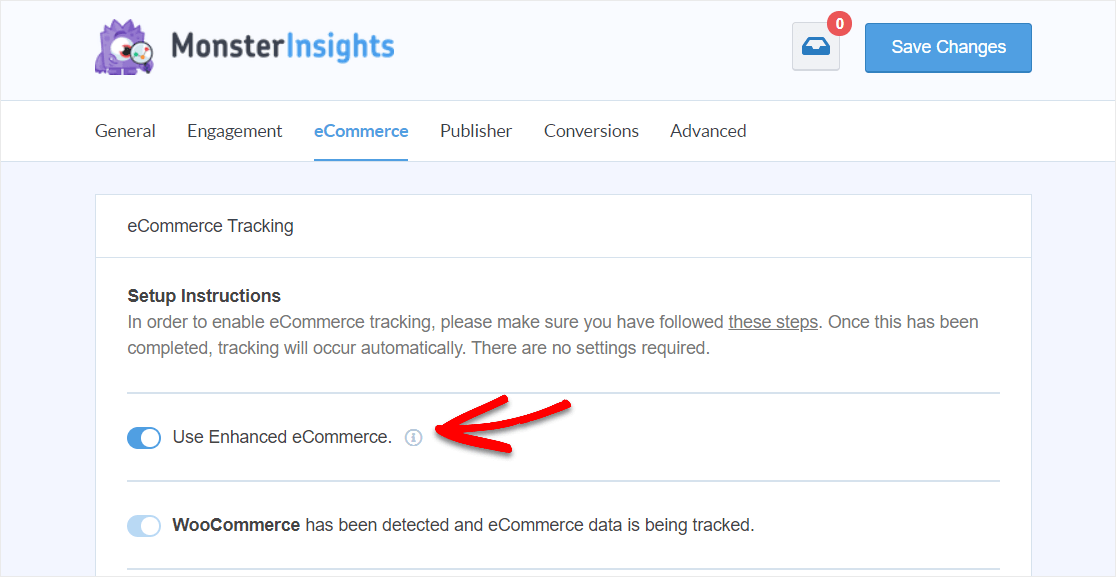Follow the "these steps" link
This screenshot has height=577, width=1116.
tap(773, 322)
